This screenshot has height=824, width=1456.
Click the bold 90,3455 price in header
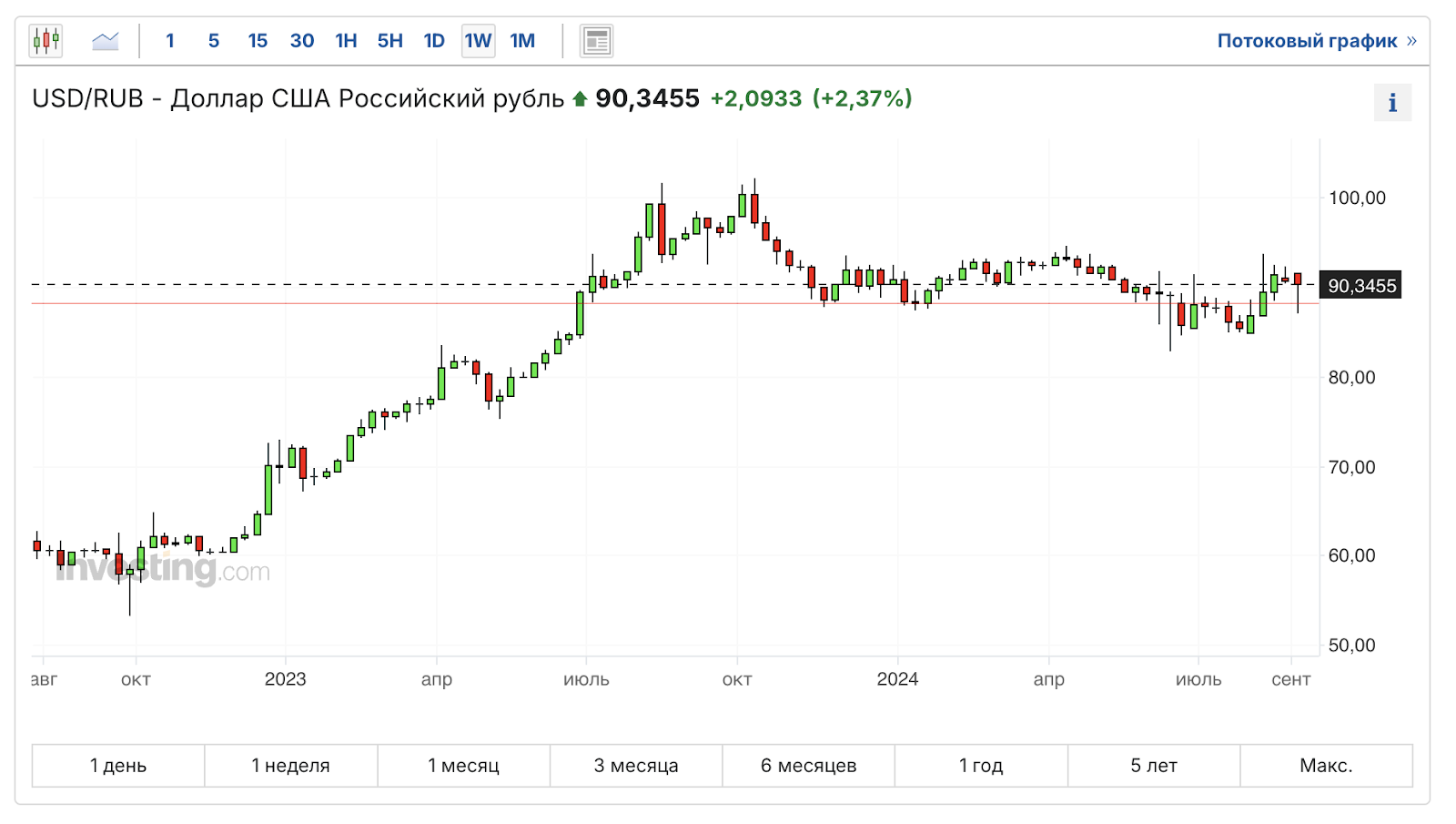click(648, 98)
